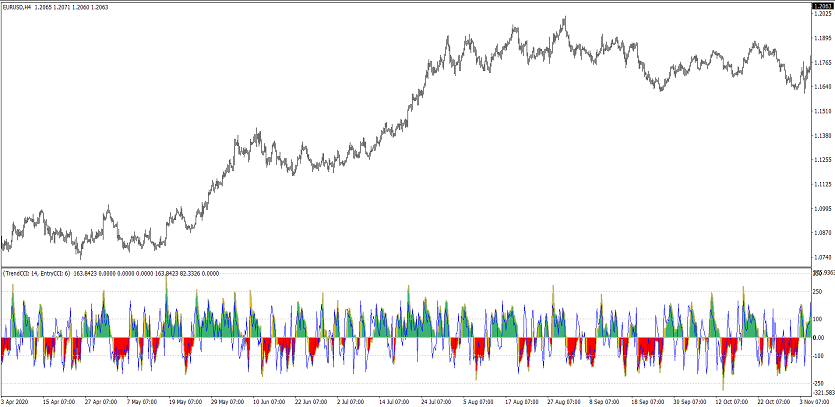Click the current price marker 1.2063
This screenshot has height=407, width=835.
tap(822, 6)
